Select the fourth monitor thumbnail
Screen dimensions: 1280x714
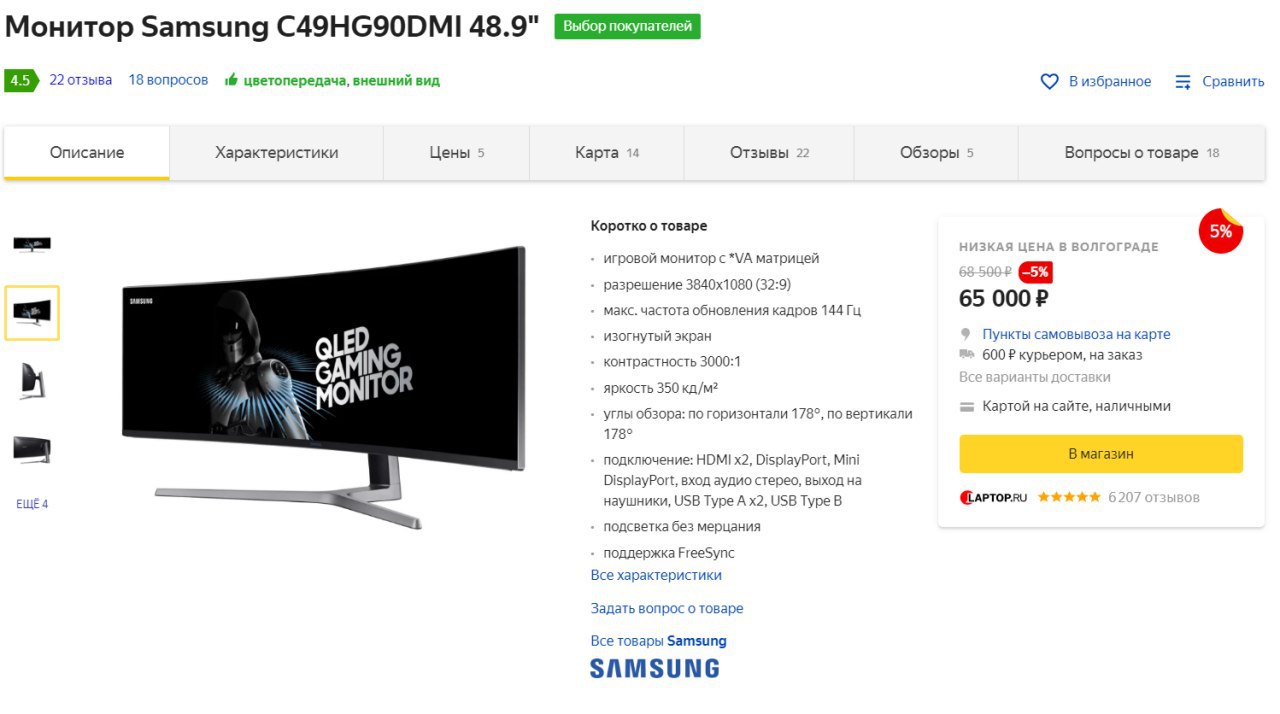(32, 450)
